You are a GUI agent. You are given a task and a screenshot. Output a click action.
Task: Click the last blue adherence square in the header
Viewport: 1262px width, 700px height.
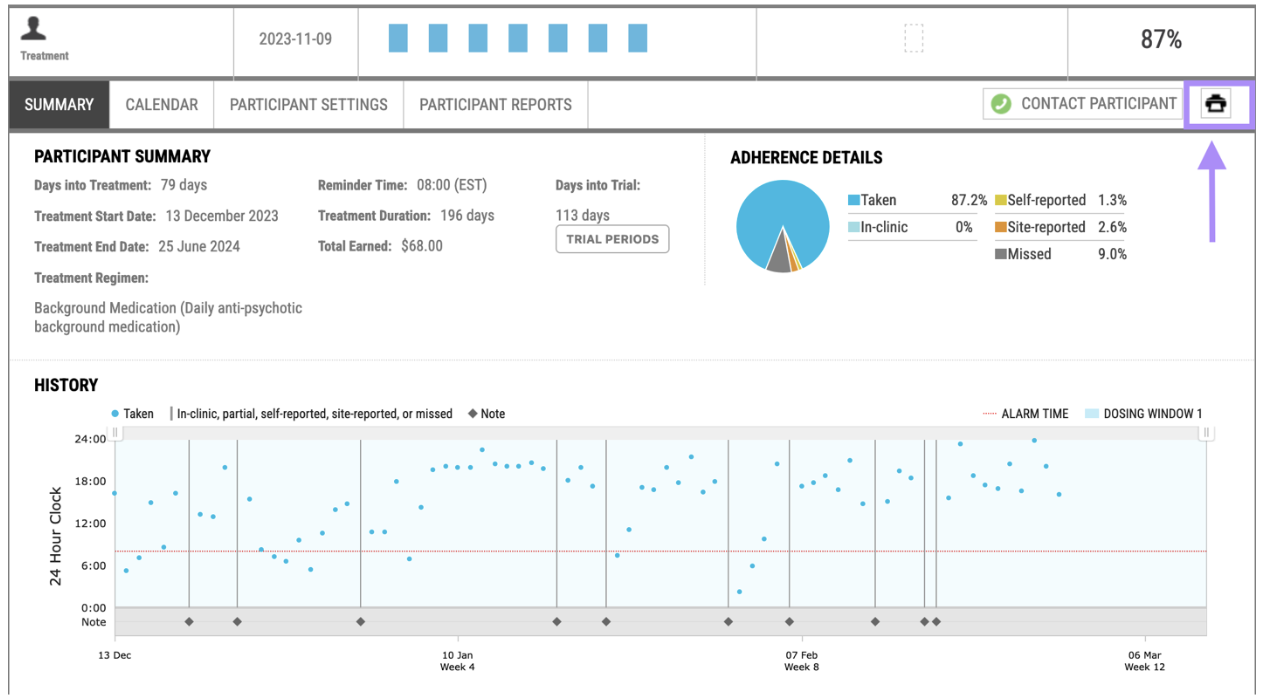637,37
